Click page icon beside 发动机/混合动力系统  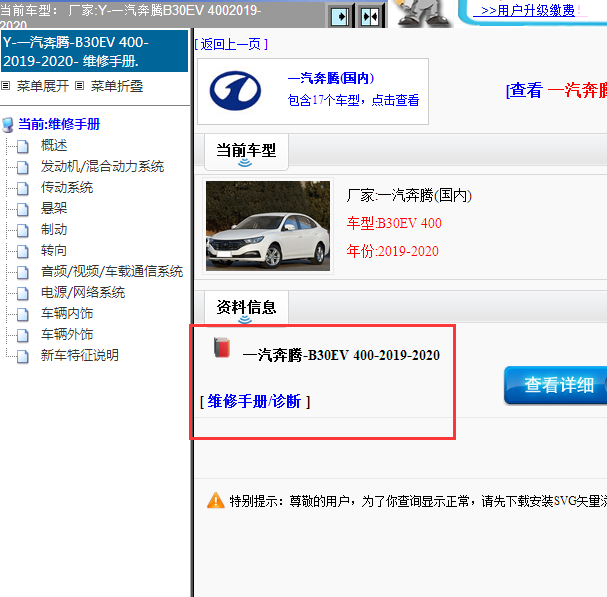click(x=23, y=167)
